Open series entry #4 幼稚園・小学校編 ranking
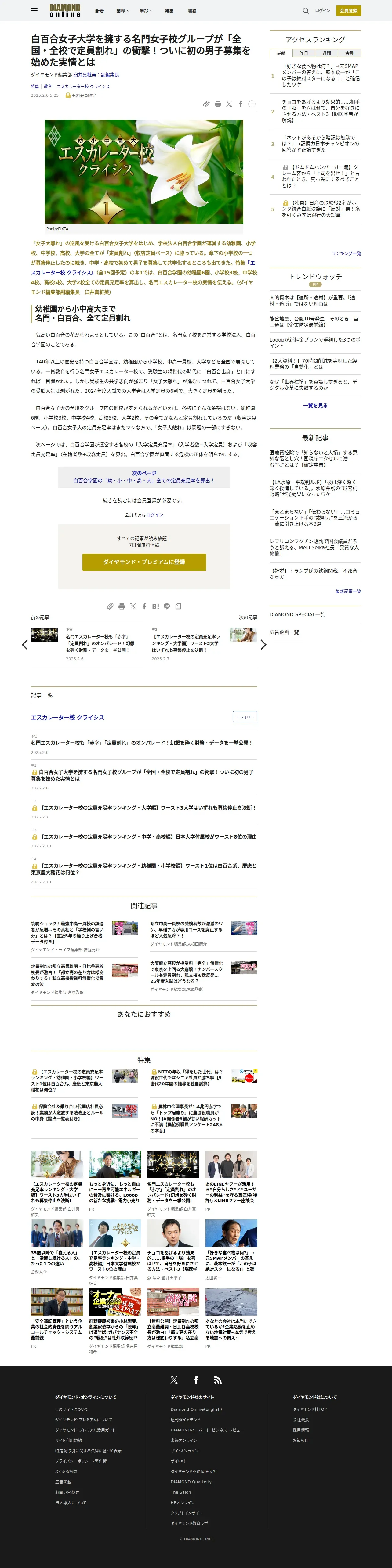 [x=144, y=869]
